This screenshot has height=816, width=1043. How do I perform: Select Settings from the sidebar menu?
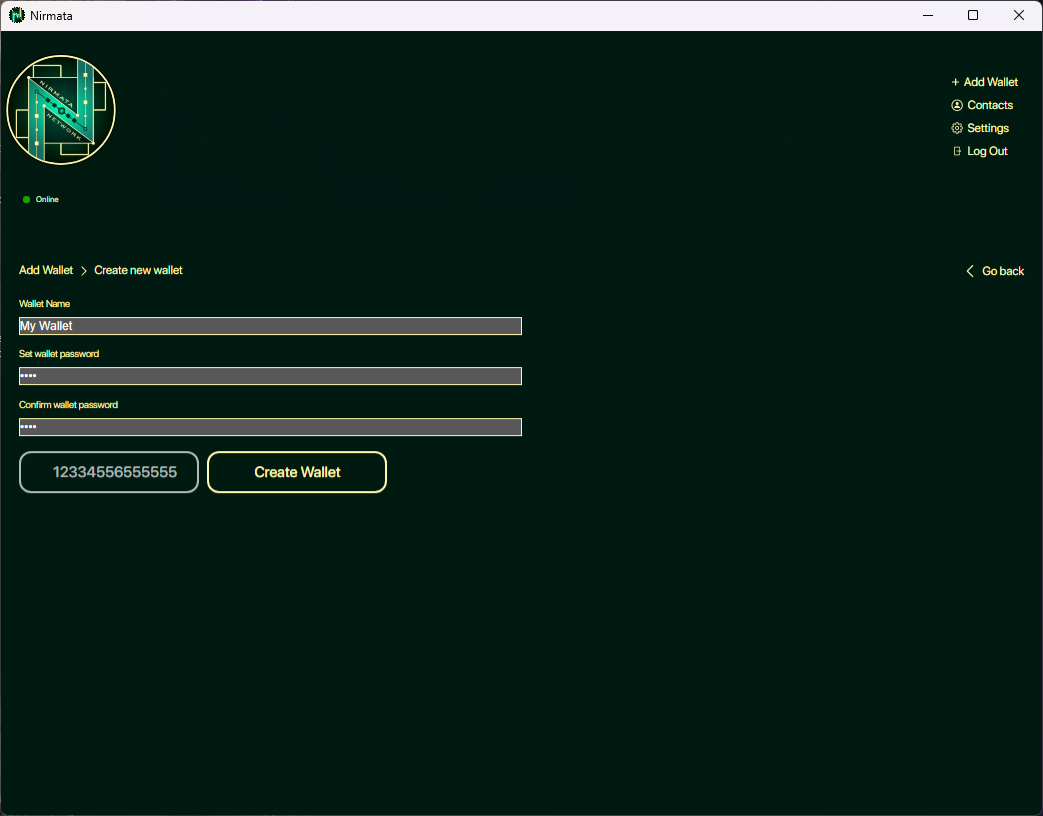(987, 127)
